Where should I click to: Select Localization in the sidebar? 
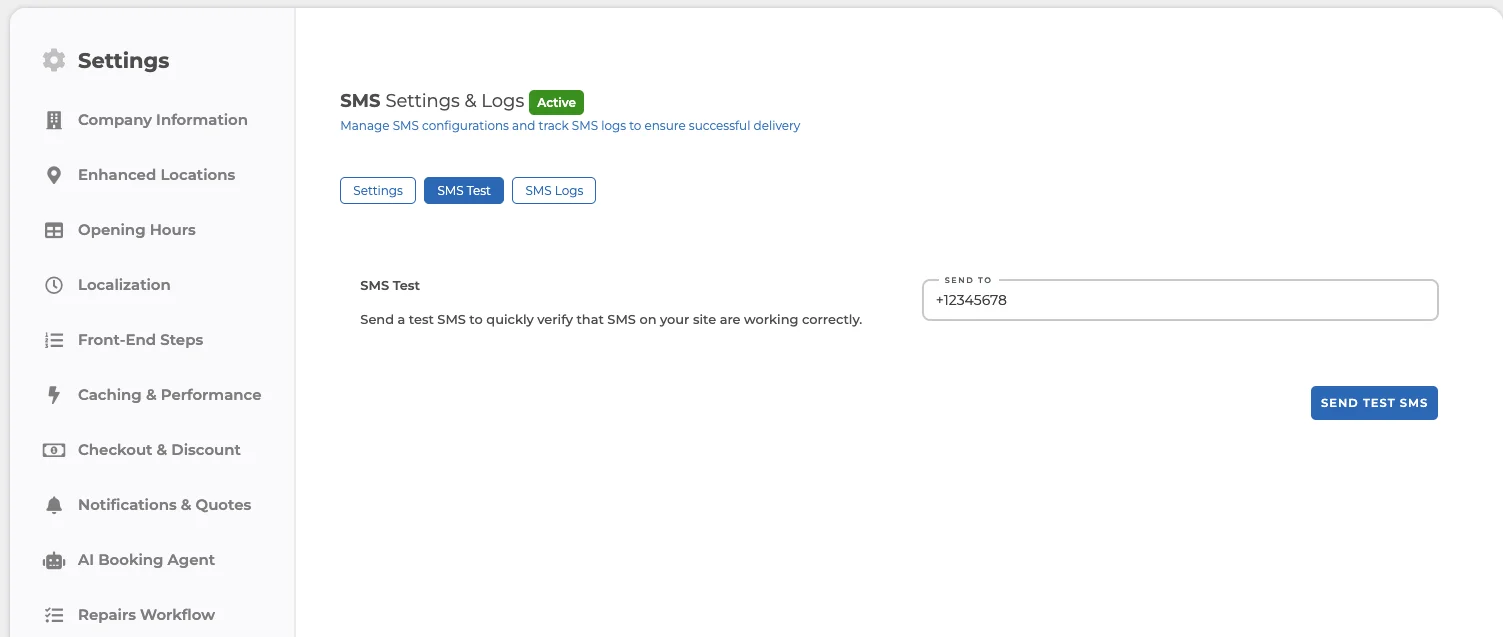pos(124,285)
